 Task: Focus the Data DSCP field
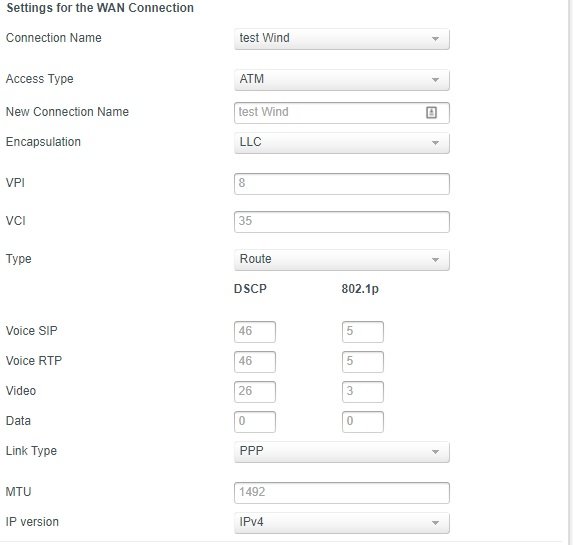tap(255, 421)
